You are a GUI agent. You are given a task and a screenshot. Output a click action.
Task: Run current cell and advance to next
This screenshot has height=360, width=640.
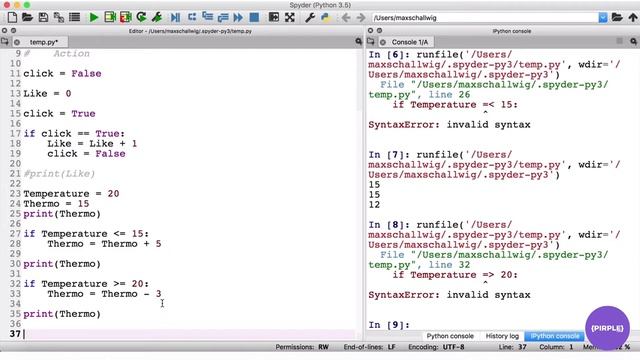point(126,17)
